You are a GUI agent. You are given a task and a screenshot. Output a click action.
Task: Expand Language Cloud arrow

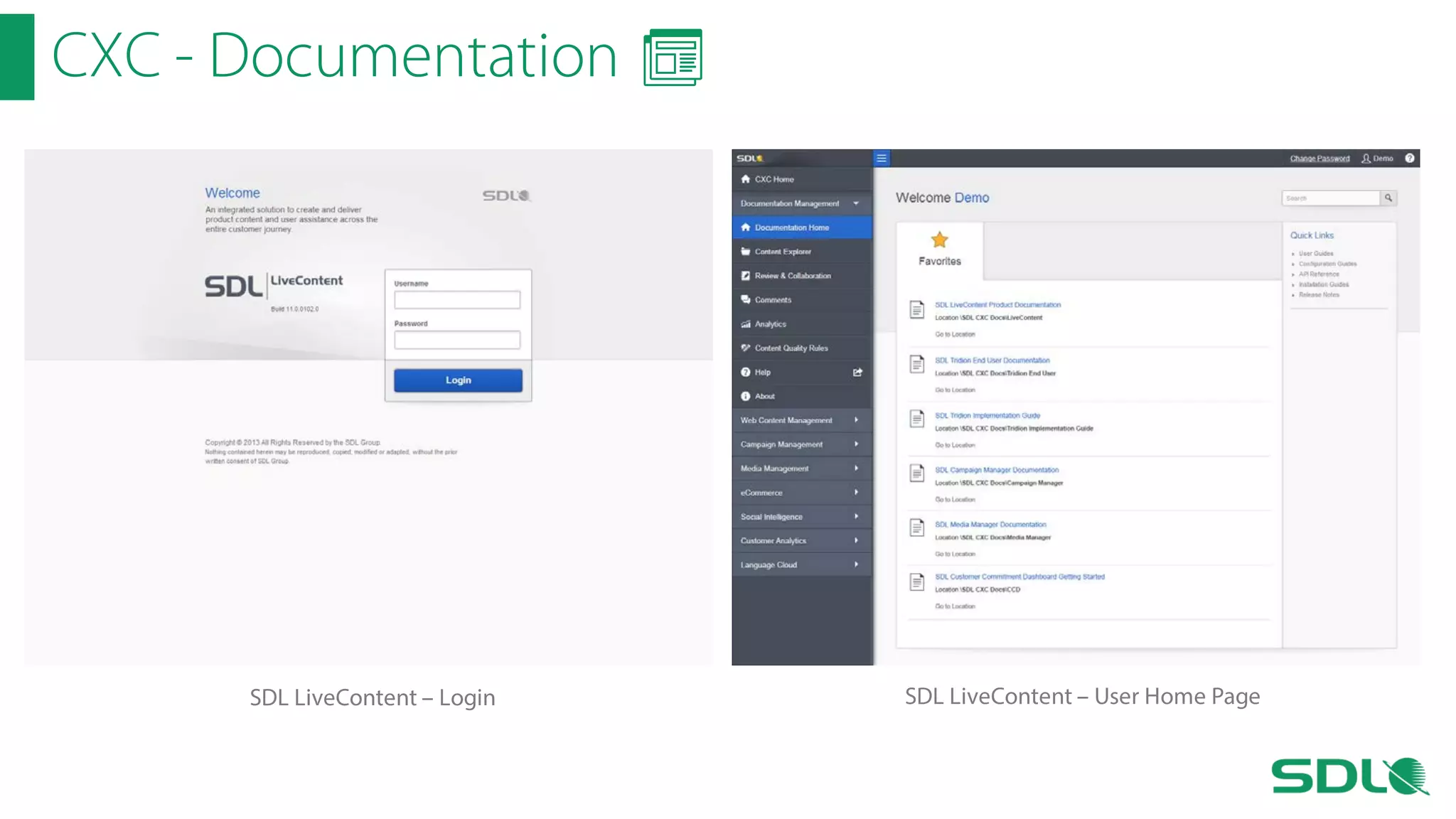click(856, 565)
